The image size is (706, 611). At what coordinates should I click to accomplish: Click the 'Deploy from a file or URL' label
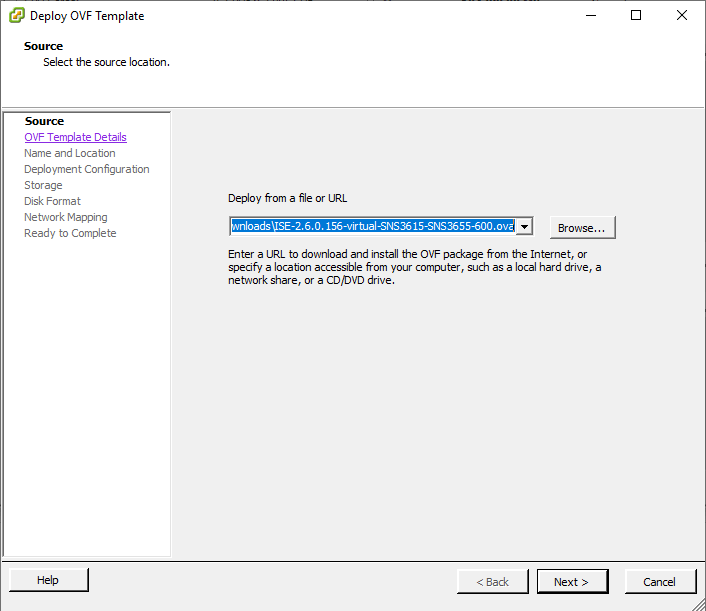tap(287, 198)
